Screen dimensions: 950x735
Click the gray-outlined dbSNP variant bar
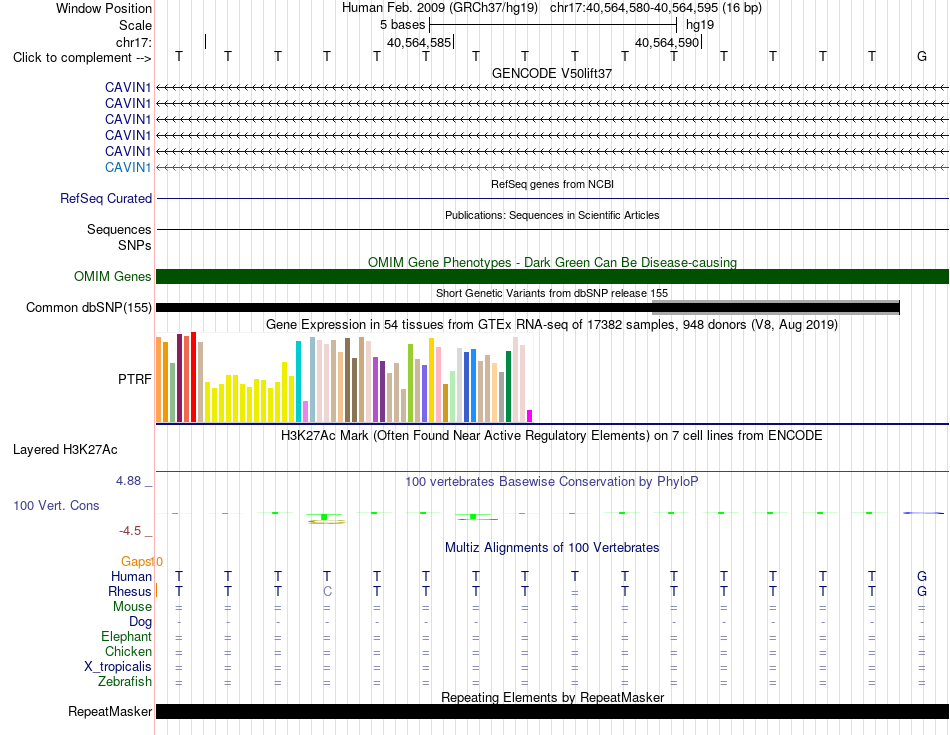(776, 307)
